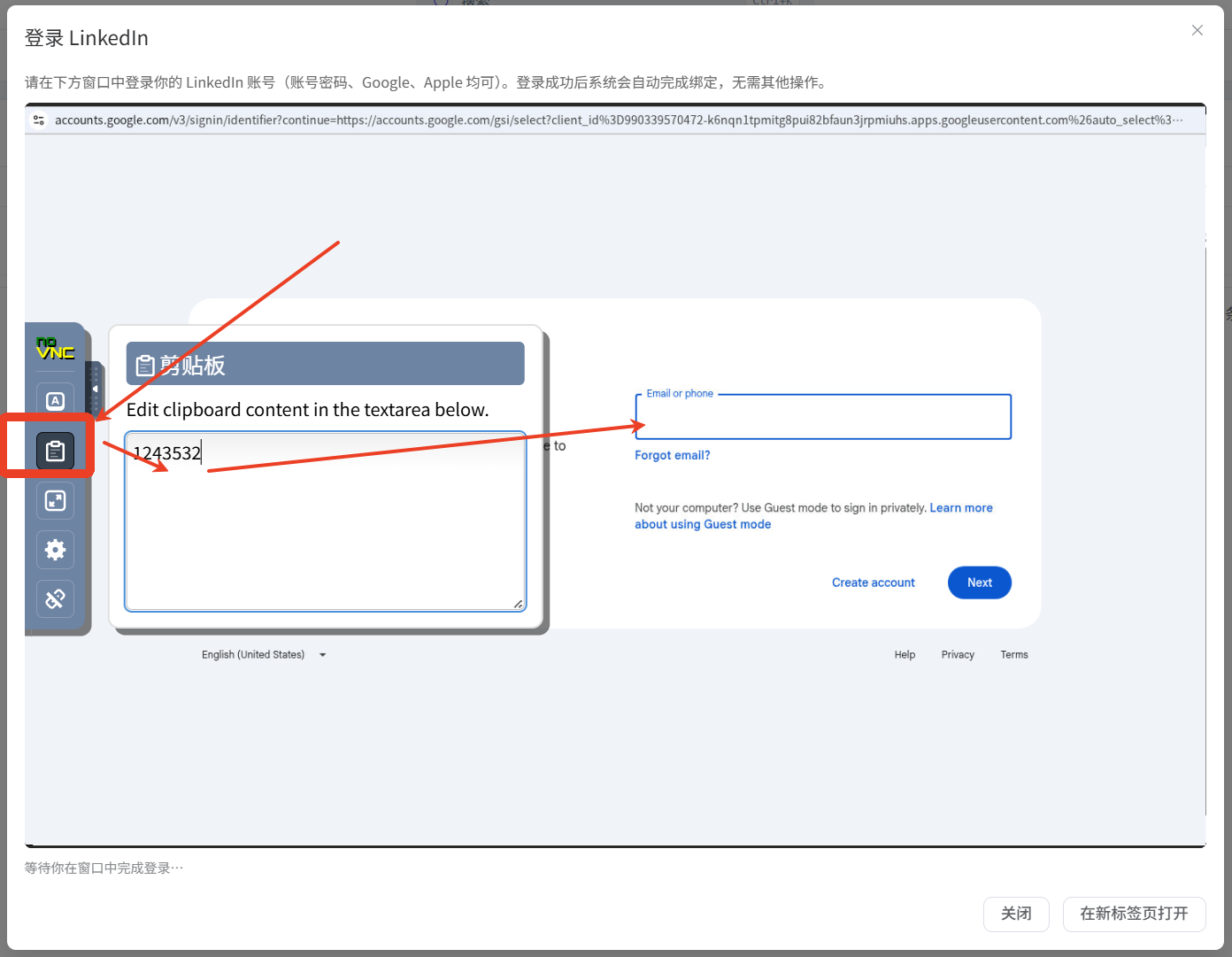
Task: Click "Edit clipboard content in the textarea below." text
Action: (308, 410)
